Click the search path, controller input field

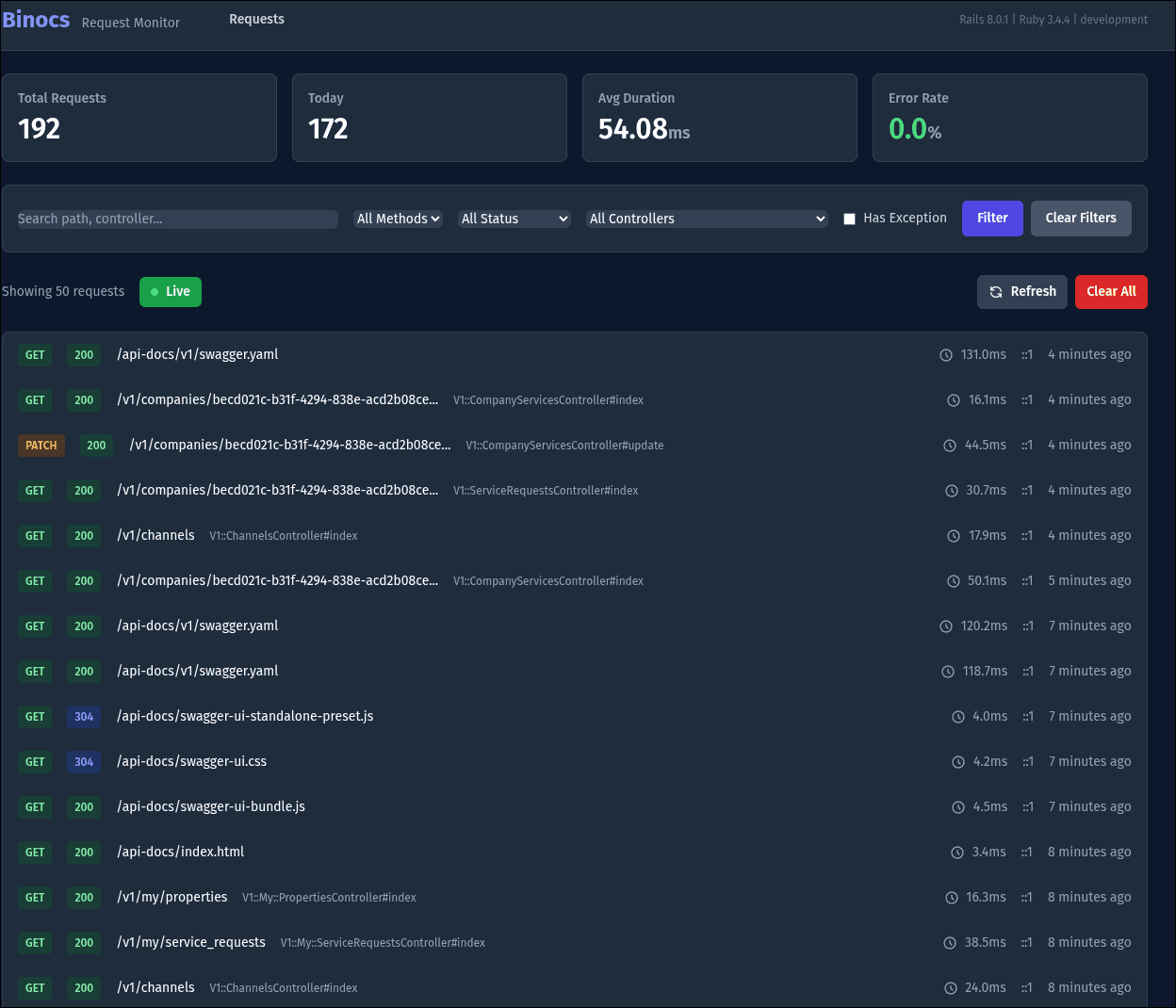pos(177,219)
